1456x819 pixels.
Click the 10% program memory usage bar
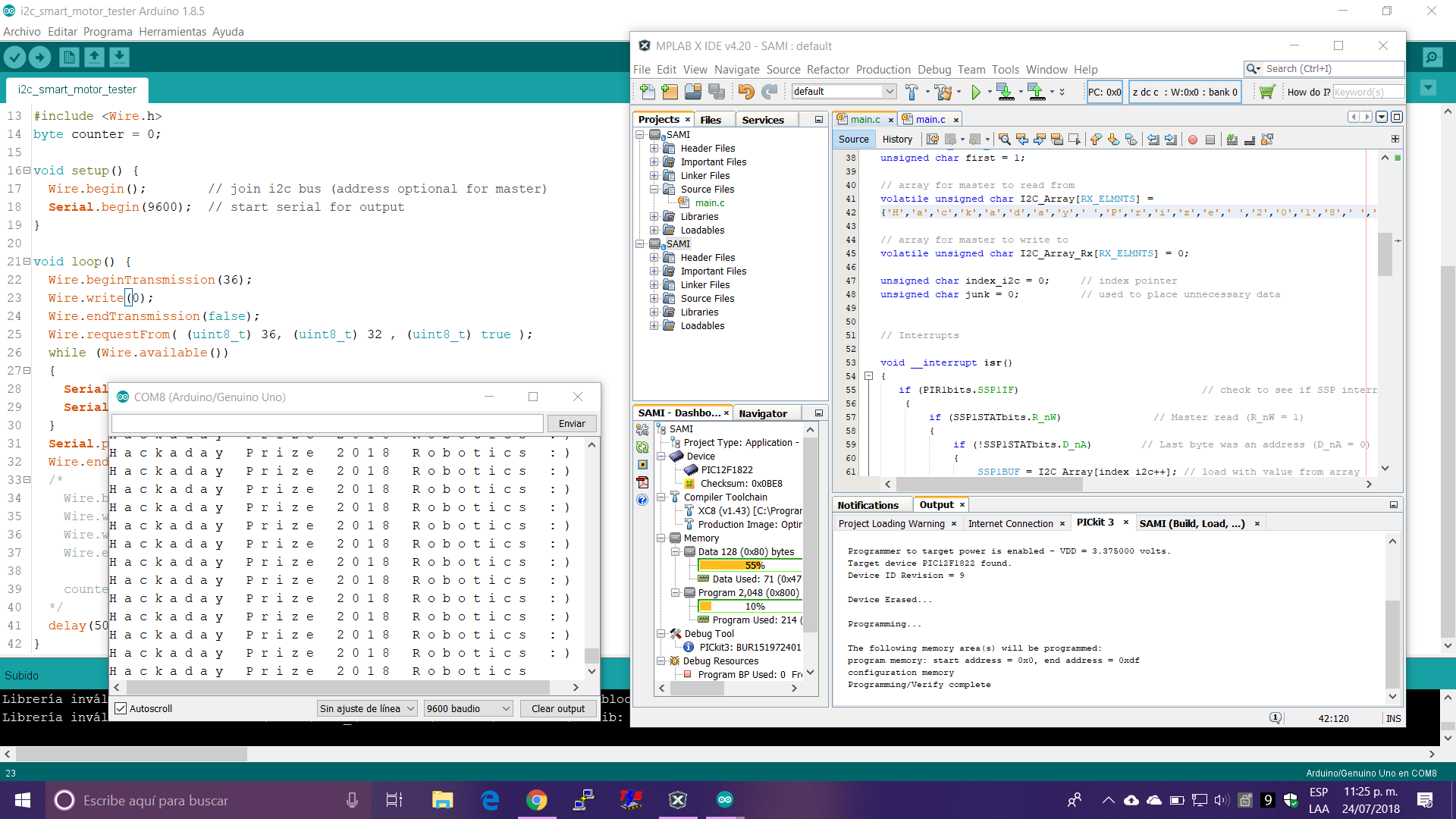pos(750,607)
